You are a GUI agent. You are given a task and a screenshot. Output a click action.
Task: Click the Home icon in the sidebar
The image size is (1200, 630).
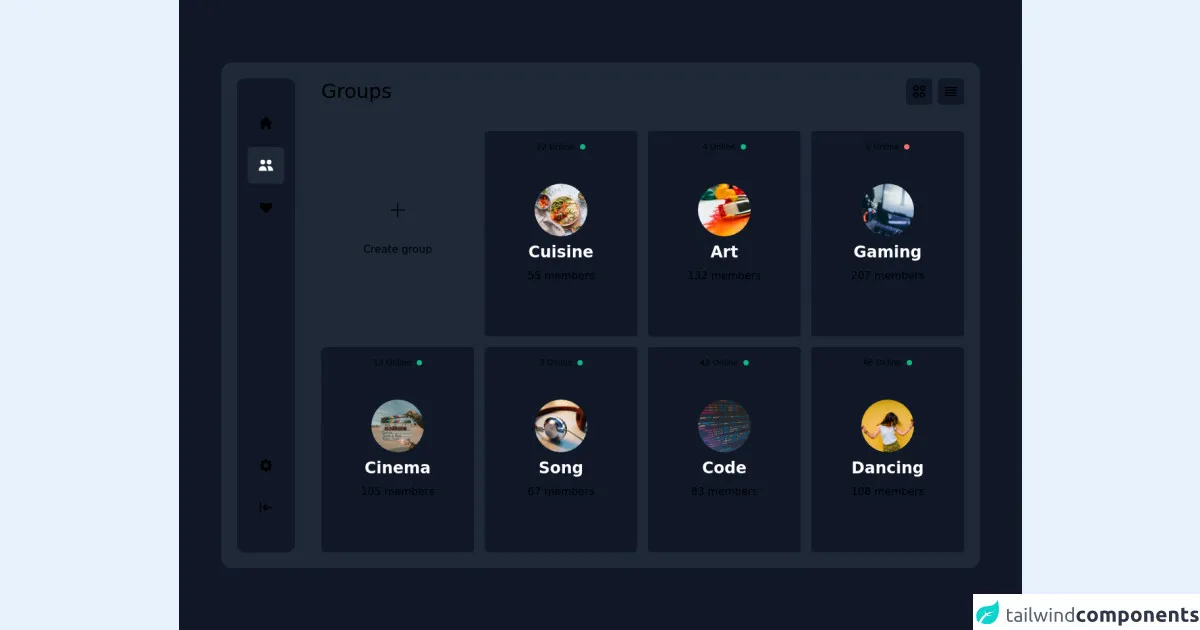tap(266, 123)
